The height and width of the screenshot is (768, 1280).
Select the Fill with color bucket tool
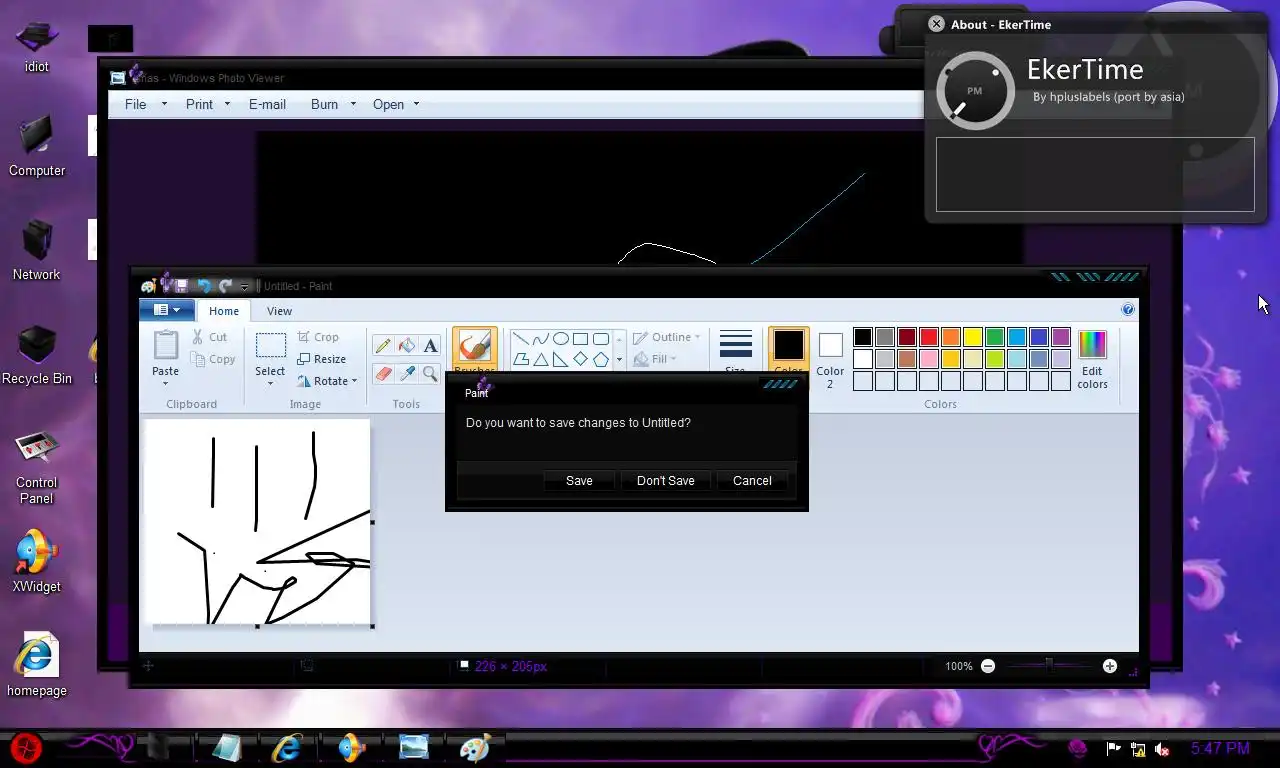click(x=407, y=346)
